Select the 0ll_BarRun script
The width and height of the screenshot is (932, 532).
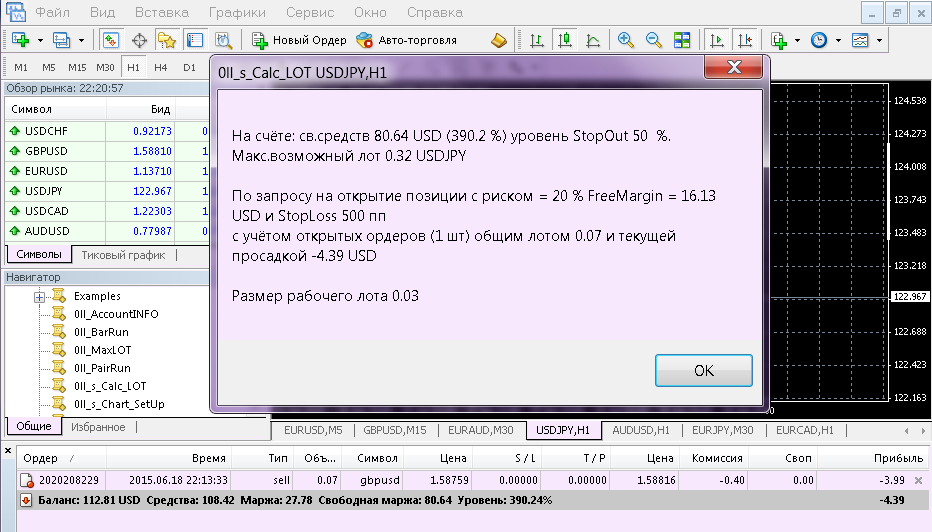(x=101, y=332)
